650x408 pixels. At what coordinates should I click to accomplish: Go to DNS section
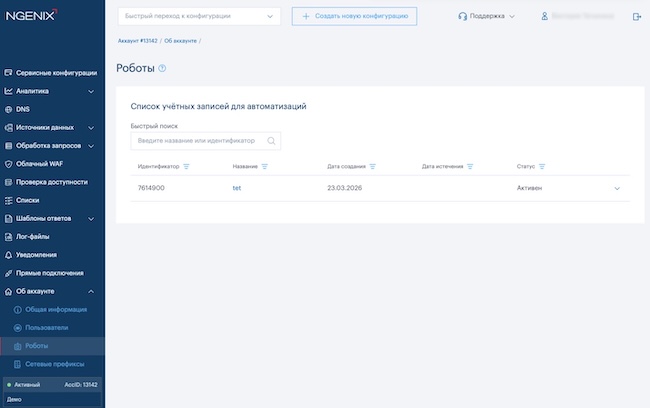tap(23, 109)
